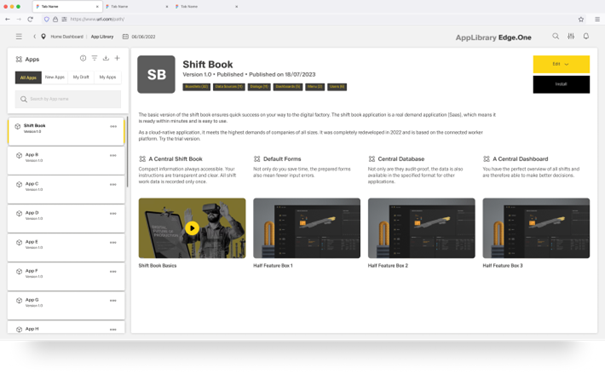Click the Data Sources tag

(x=229, y=87)
